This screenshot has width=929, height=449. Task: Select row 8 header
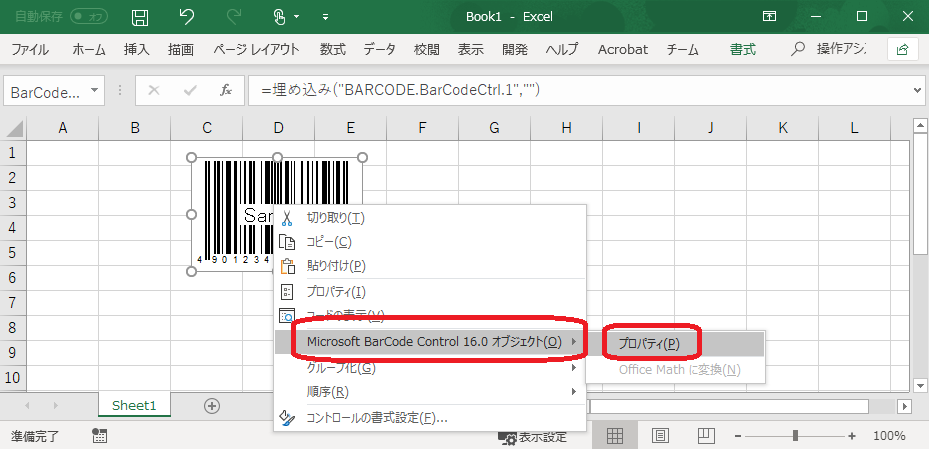12,328
